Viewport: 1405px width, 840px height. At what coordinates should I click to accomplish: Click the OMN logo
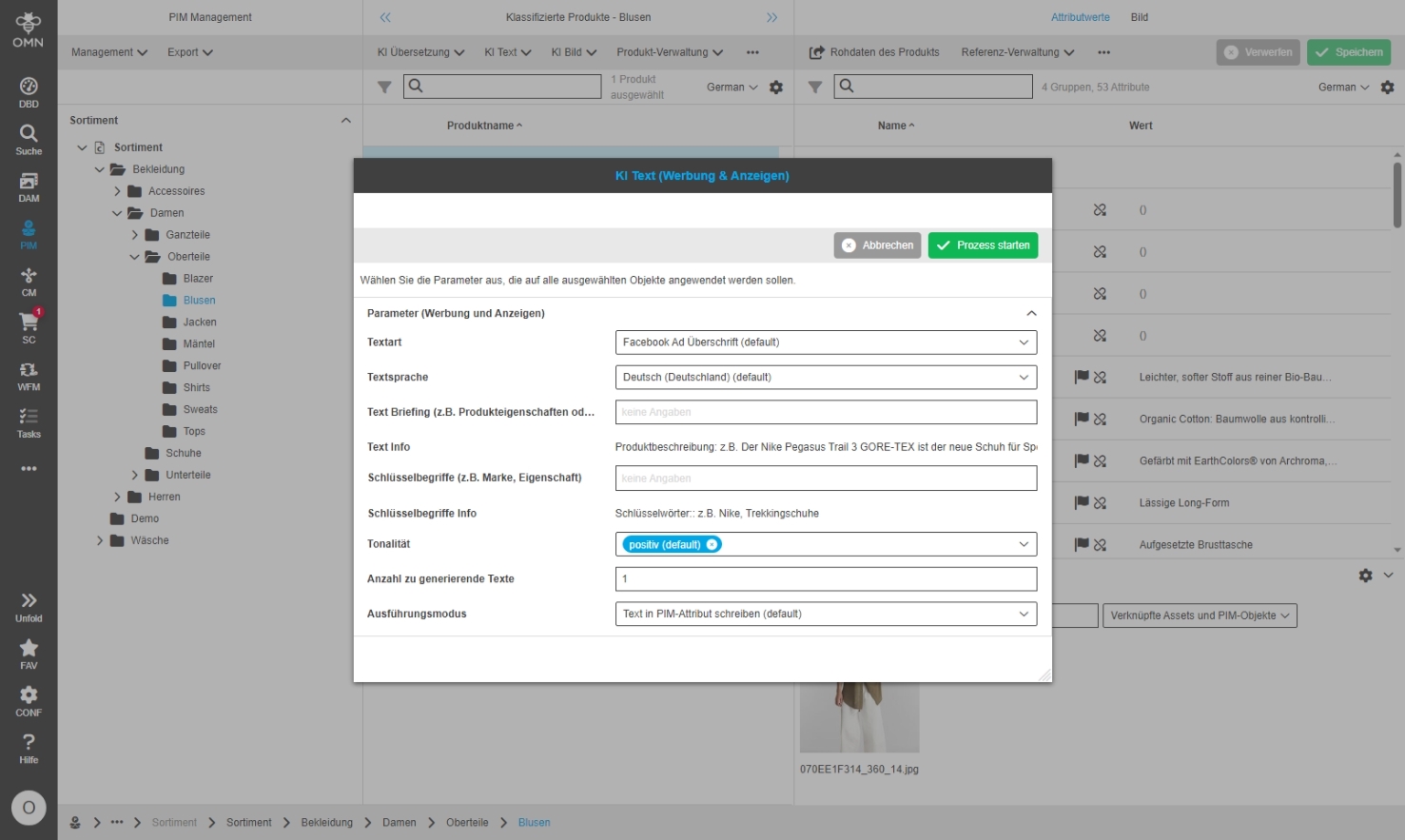pyautogui.click(x=29, y=29)
